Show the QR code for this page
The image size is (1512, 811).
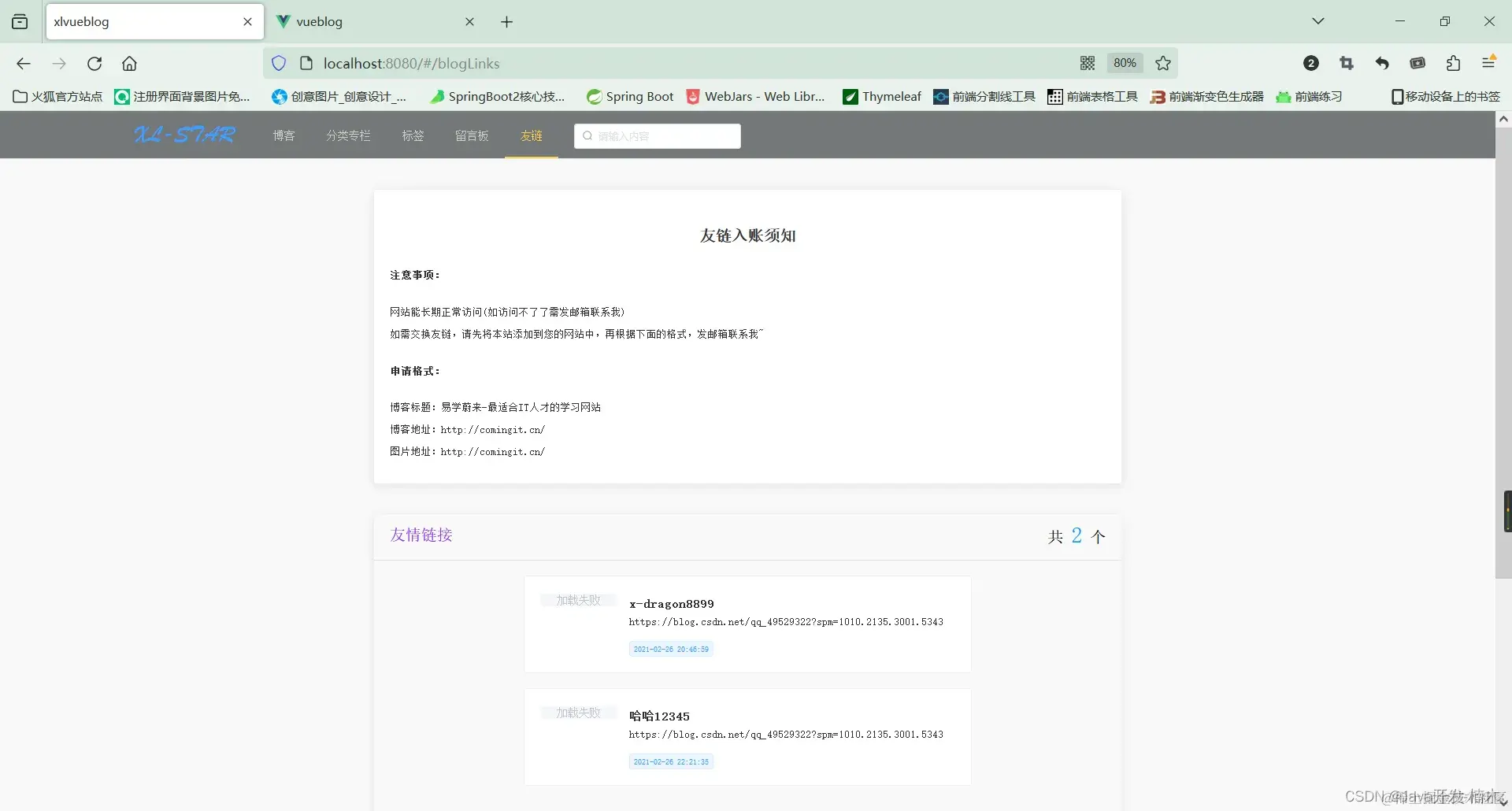coord(1088,63)
